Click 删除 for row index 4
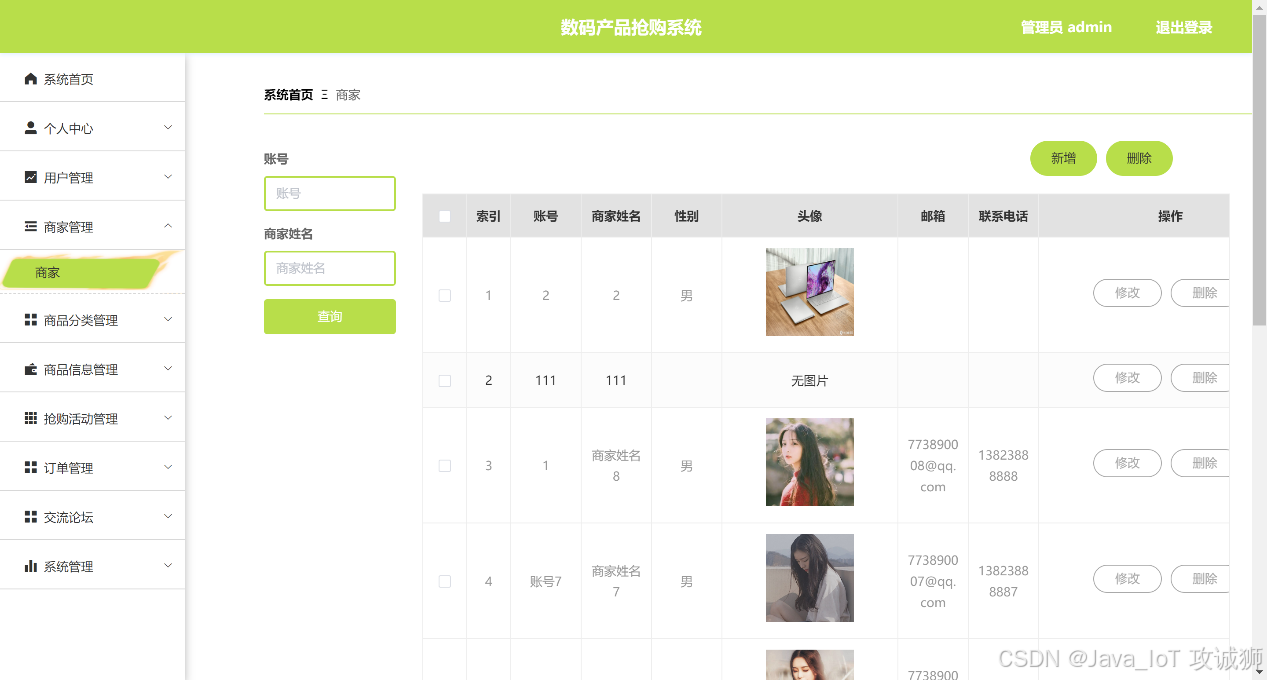 pyautogui.click(x=1200, y=579)
